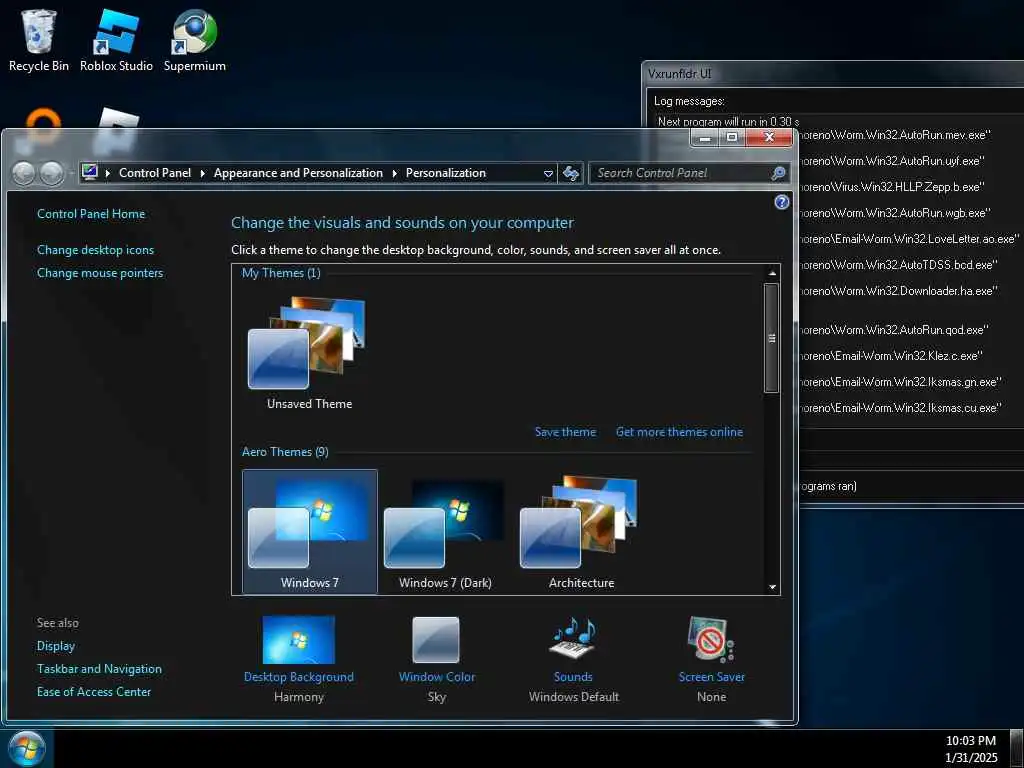Open the Sounds icon
The image size is (1024, 768).
pyautogui.click(x=573, y=640)
